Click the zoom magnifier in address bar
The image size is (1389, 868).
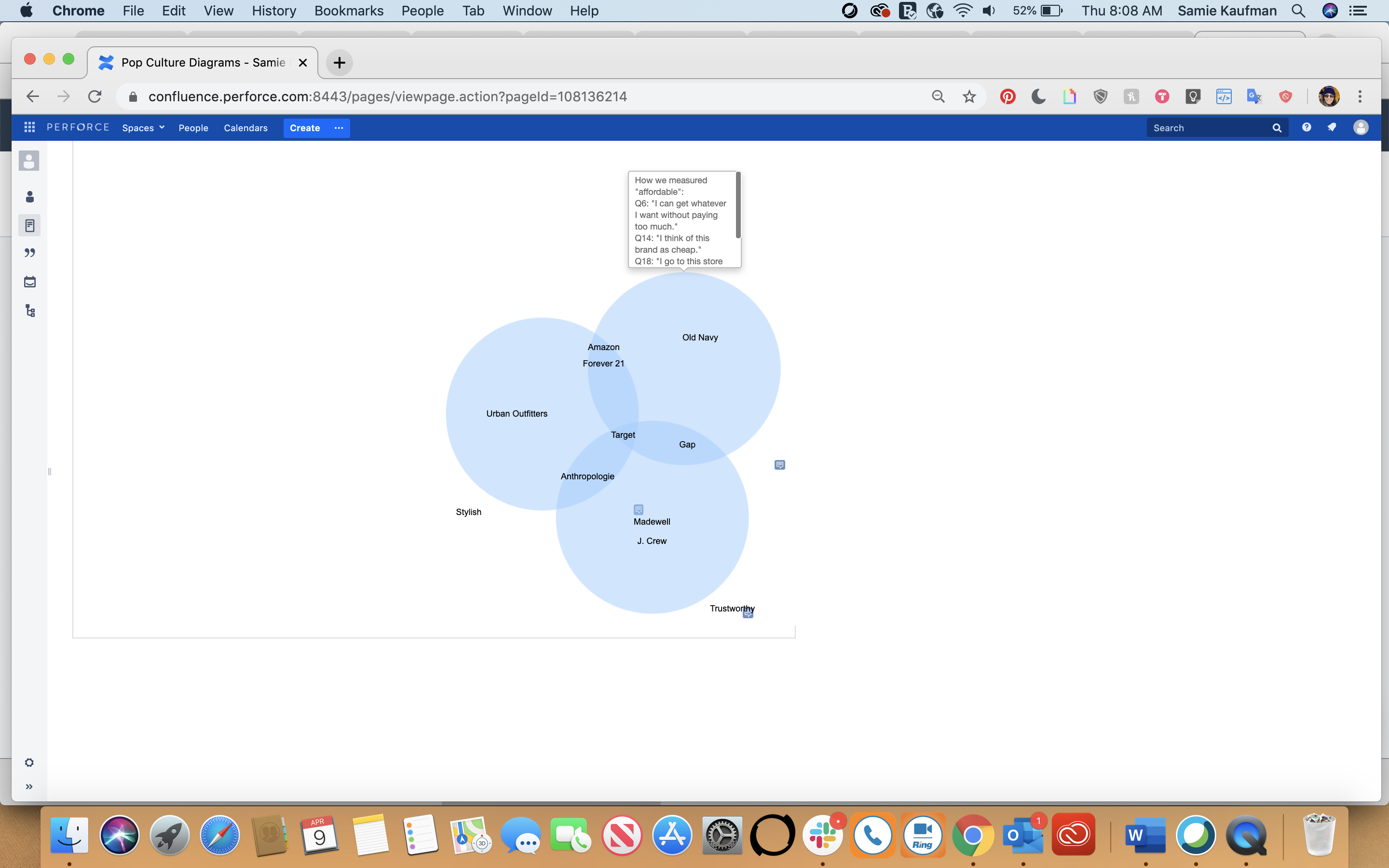point(938,96)
